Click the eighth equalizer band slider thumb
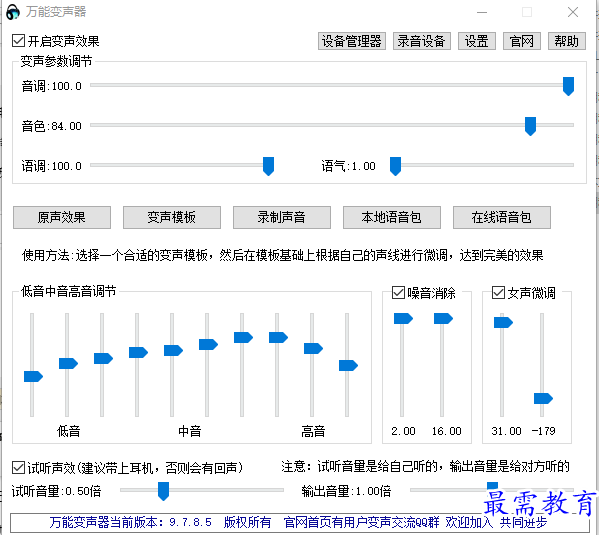This screenshot has width=605, height=535. pos(278,338)
